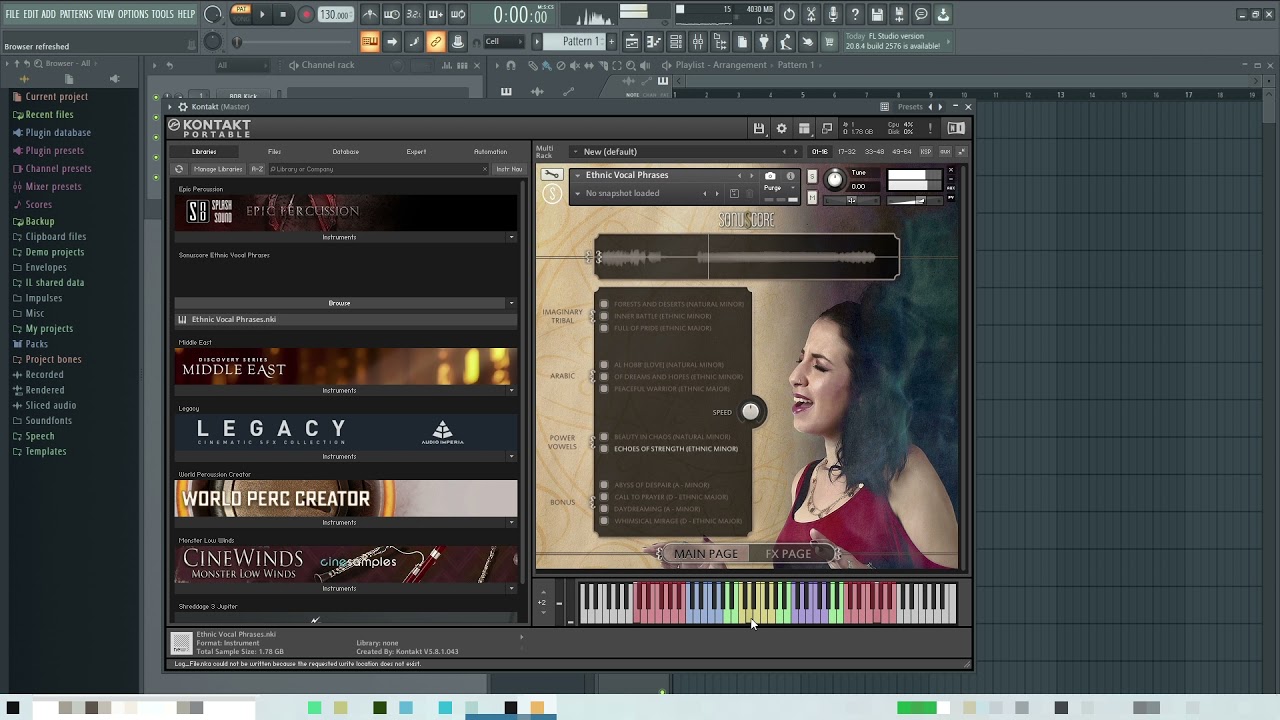Open instrument edit wrench icon
Image resolution: width=1280 pixels, height=720 pixels.
(551, 175)
